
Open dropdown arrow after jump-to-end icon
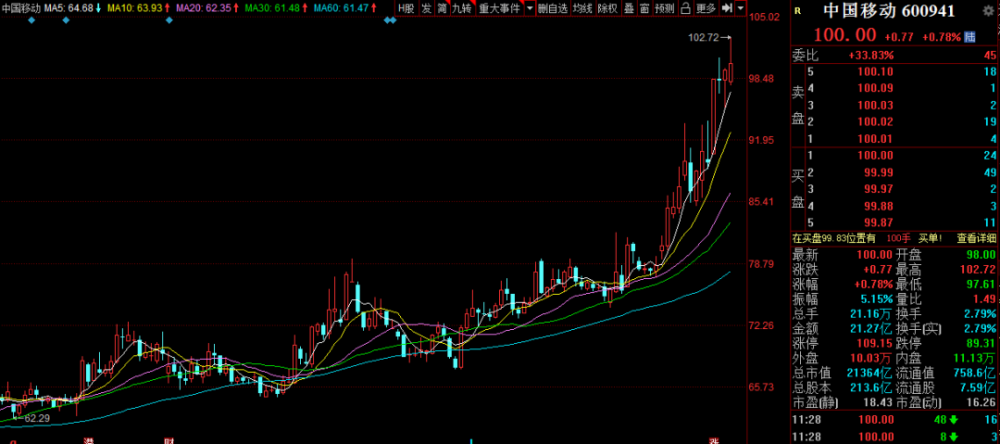click(740, 8)
